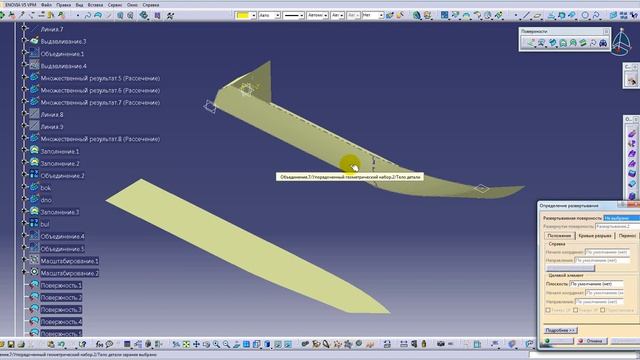
Task: Open the Сервис menu
Action: pyautogui.click(x=115, y=5)
